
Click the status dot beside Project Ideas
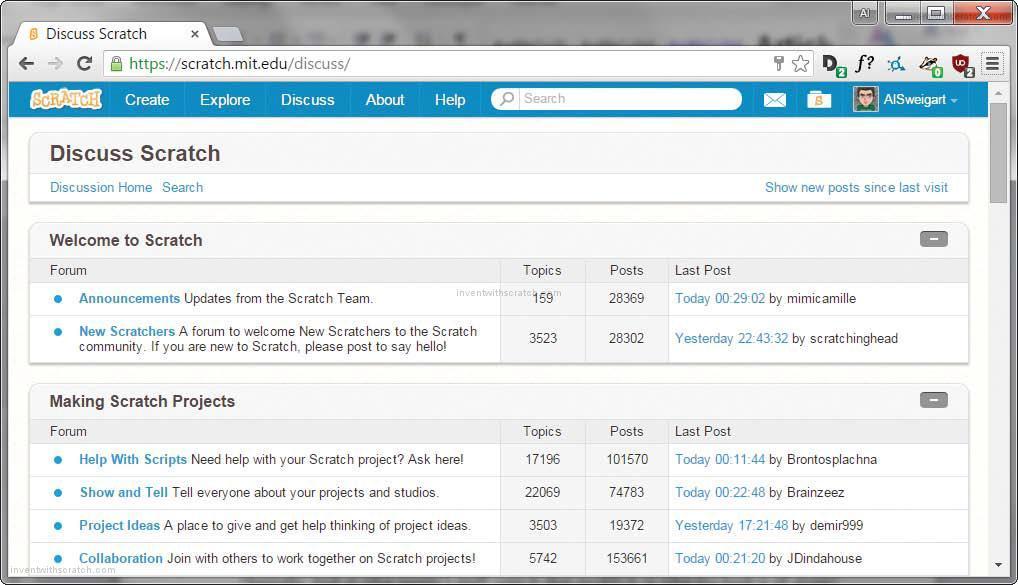58,526
